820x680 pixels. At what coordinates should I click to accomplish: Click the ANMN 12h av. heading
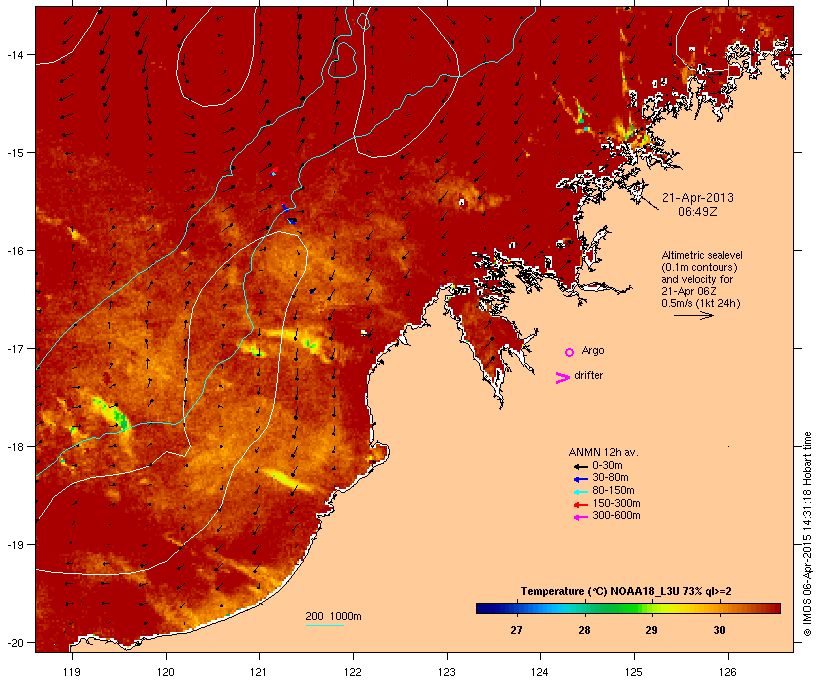point(603,452)
